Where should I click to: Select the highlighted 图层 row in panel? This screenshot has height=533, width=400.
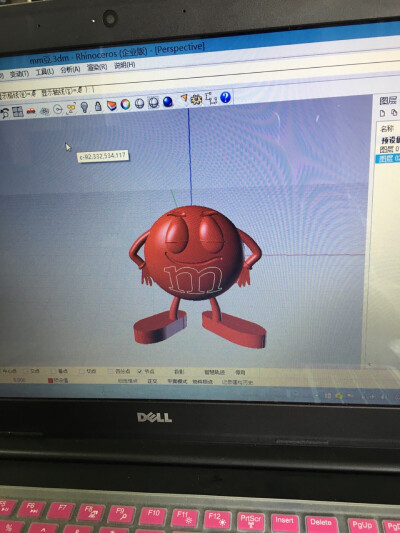(388, 159)
